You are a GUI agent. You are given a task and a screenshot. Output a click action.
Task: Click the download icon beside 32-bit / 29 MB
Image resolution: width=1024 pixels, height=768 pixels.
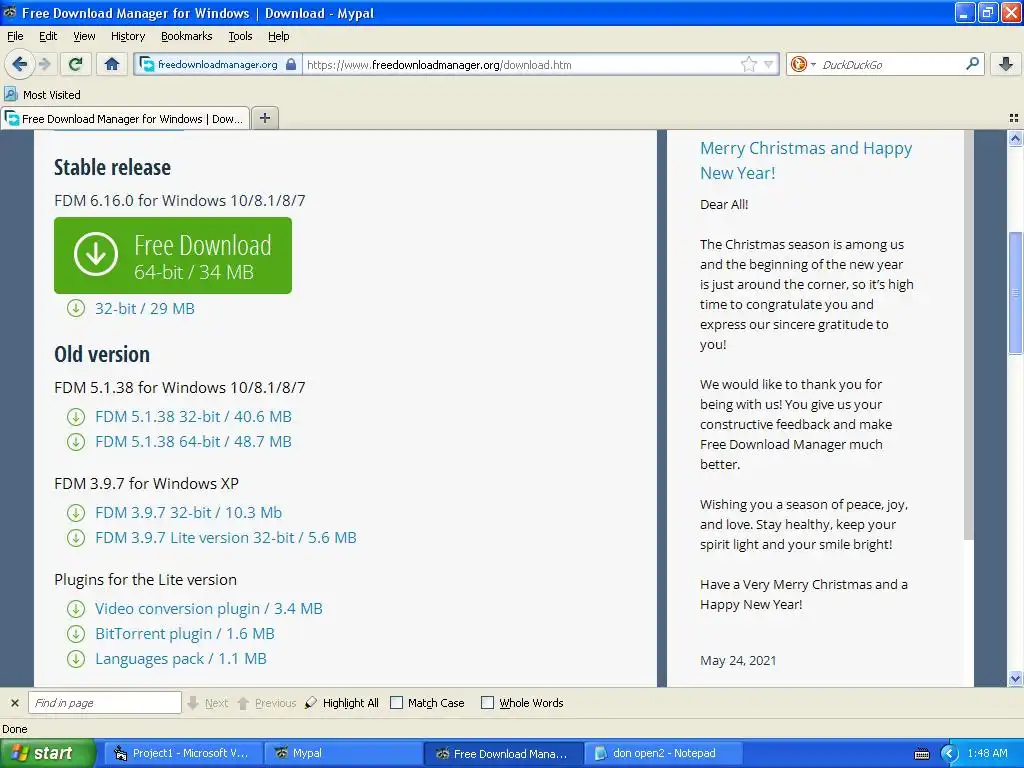click(76, 308)
